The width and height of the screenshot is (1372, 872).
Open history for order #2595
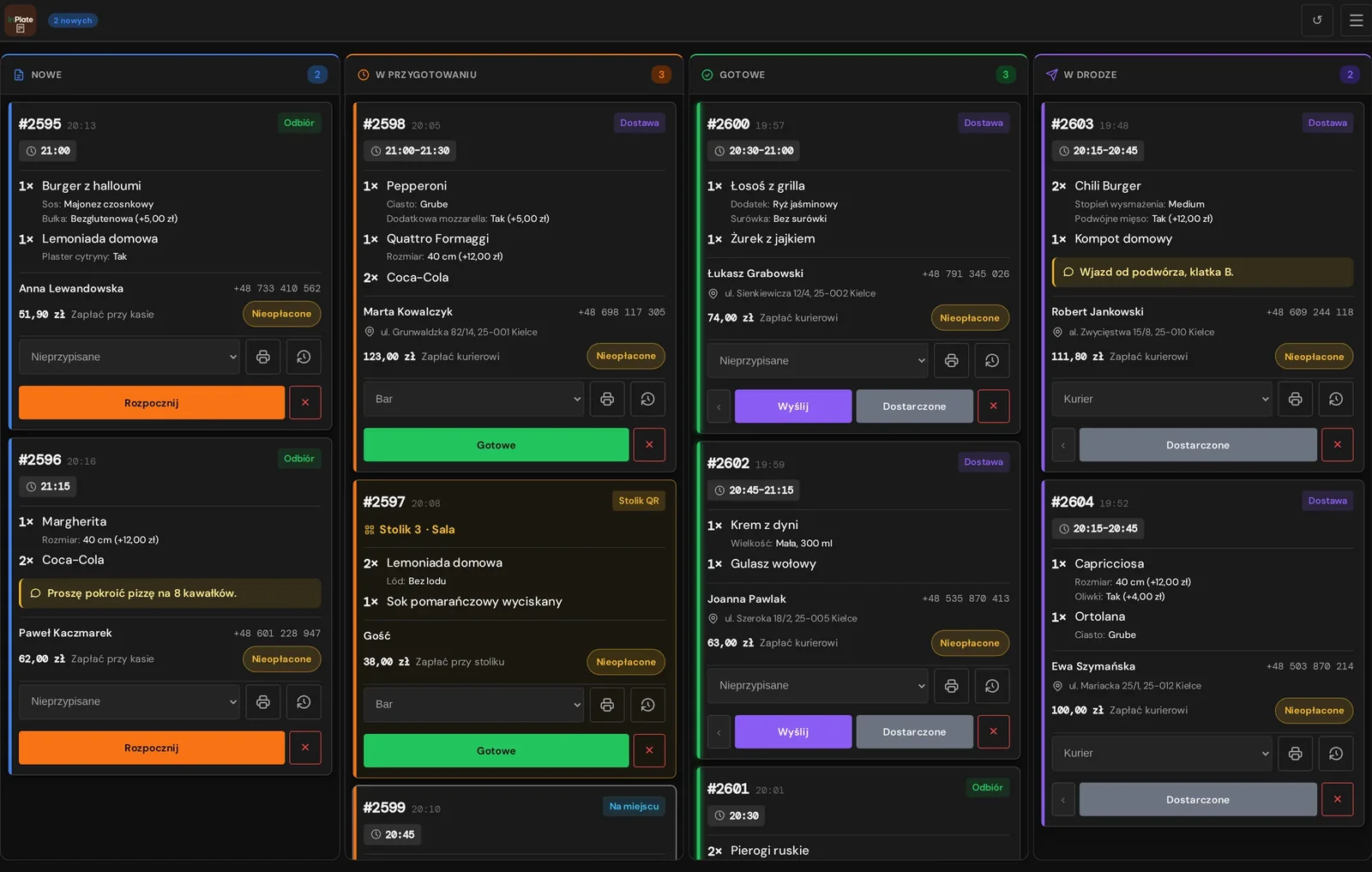[304, 357]
